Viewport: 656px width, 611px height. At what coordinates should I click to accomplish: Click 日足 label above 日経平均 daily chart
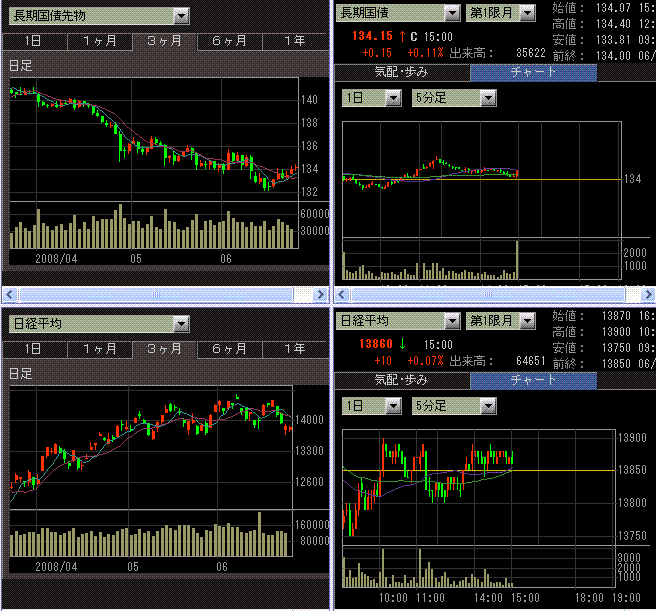[20, 373]
